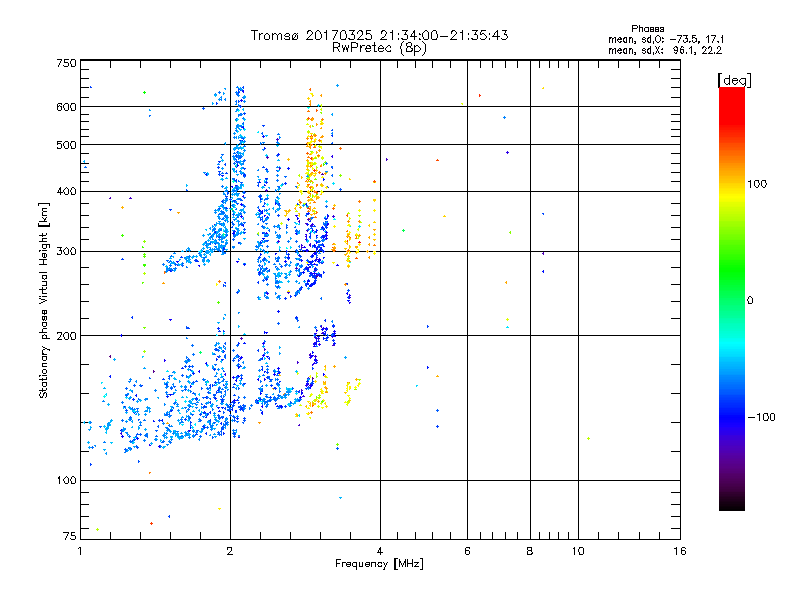This screenshot has height=600, width=800.
Task: Click the '16' frequency tick label
Action: [680, 551]
